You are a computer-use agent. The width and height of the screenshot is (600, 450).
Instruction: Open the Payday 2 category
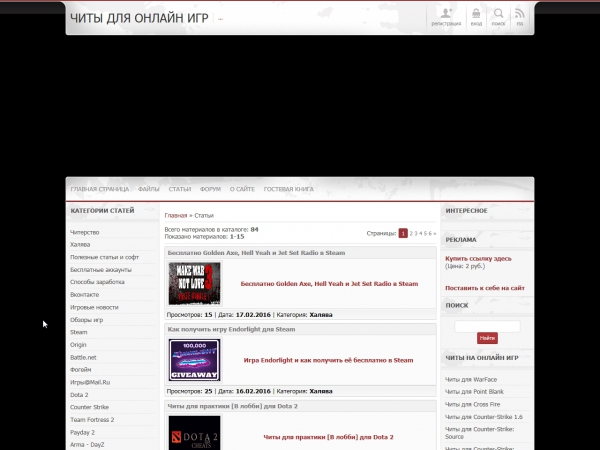[x=82, y=432]
